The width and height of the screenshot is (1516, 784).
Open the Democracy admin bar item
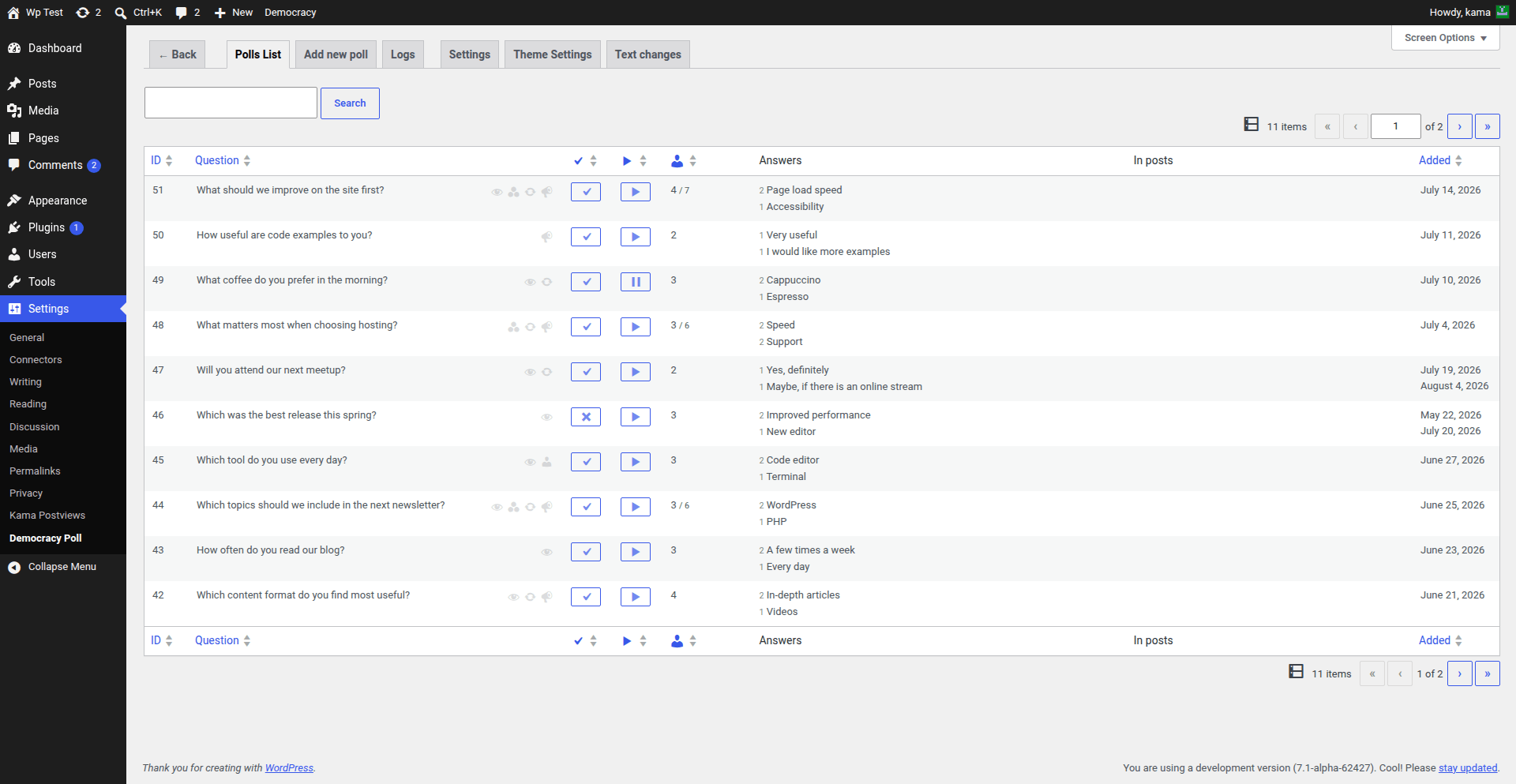coord(291,13)
